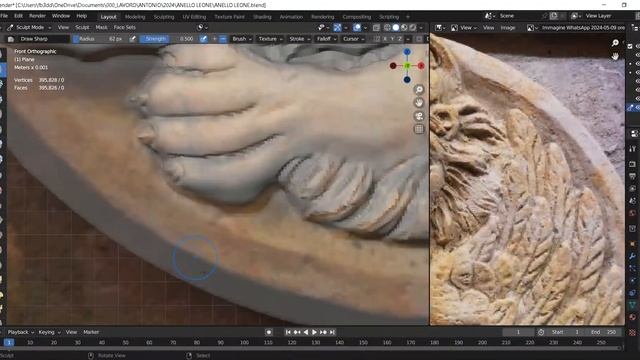Switch to the Modeling workspace tab
This screenshot has height=360, width=640.
[135, 17]
